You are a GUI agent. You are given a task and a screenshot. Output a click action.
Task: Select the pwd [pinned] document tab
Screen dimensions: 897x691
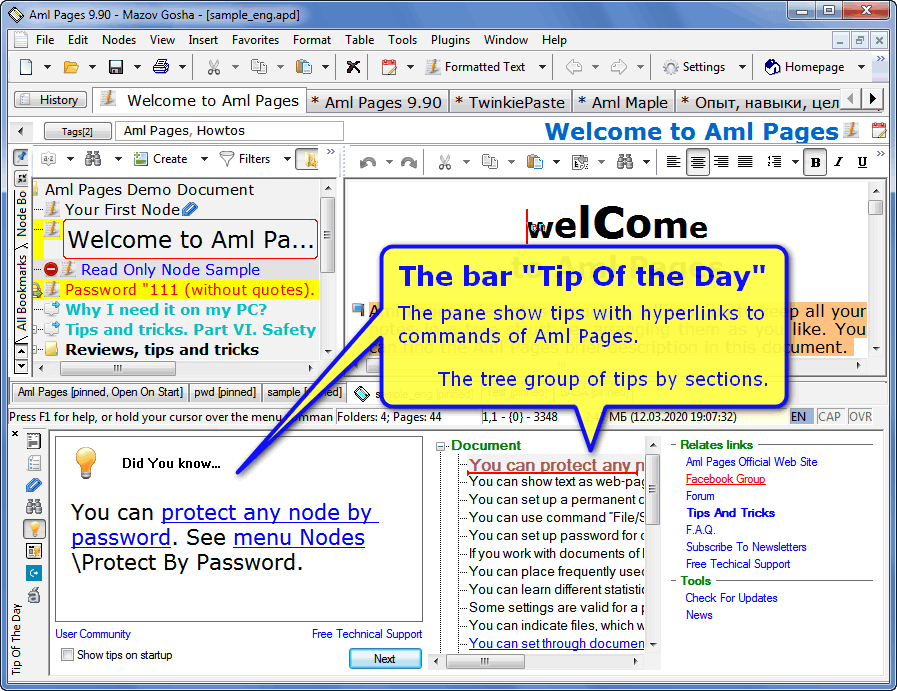(x=225, y=392)
